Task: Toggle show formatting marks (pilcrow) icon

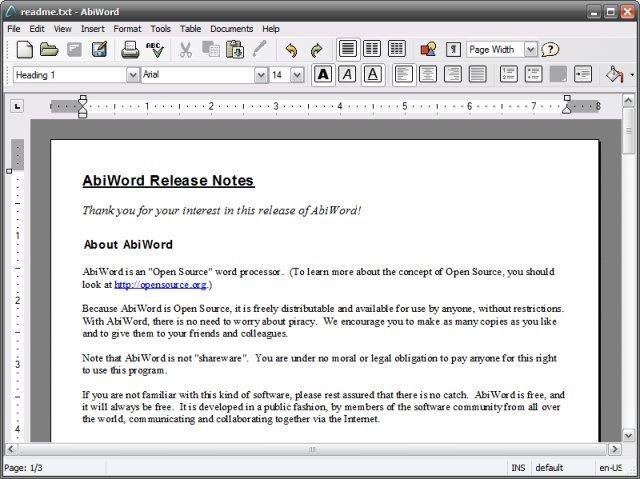Action: tap(453, 50)
